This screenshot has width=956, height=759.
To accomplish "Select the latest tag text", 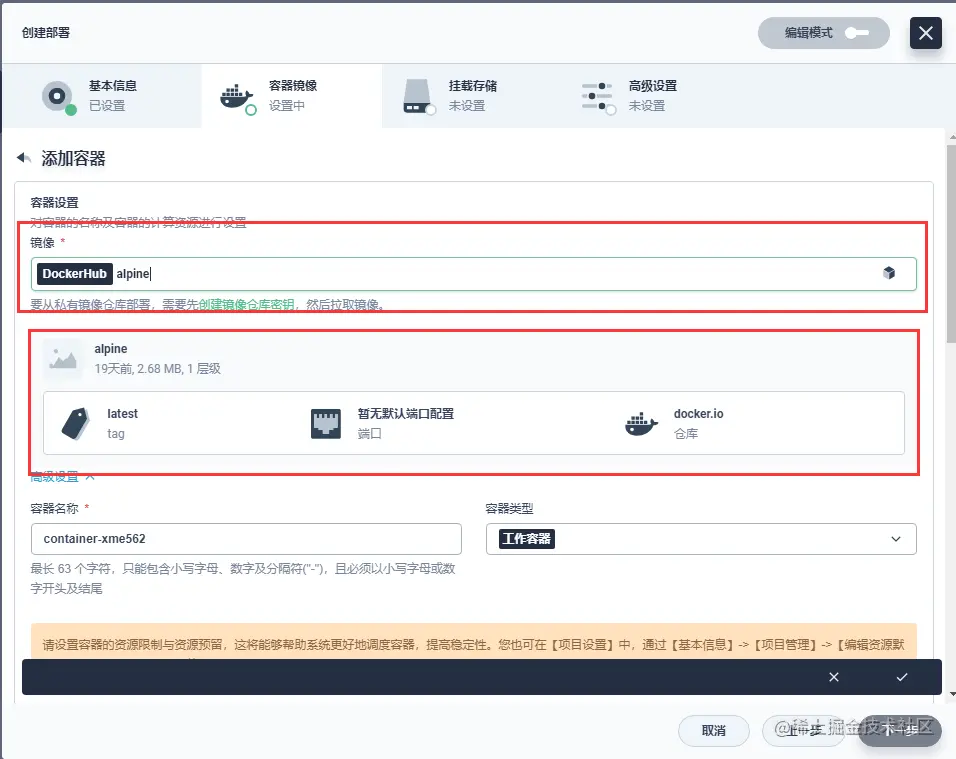I will (x=122, y=413).
